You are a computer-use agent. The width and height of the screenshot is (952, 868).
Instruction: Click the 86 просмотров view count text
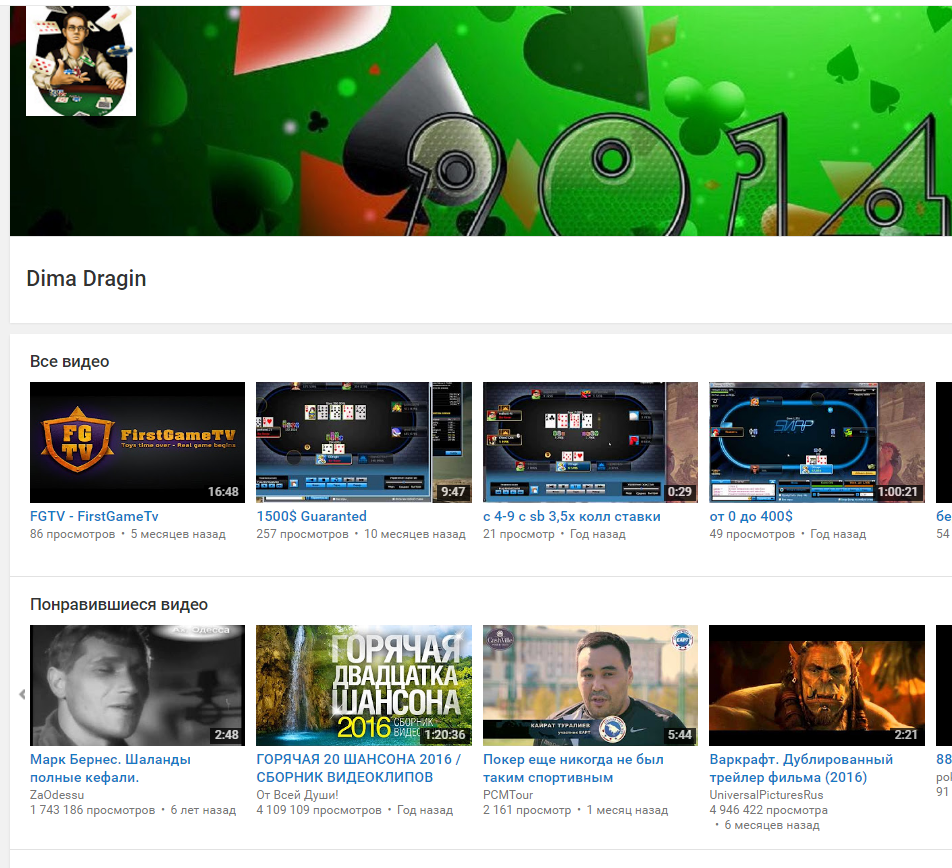(x=72, y=534)
